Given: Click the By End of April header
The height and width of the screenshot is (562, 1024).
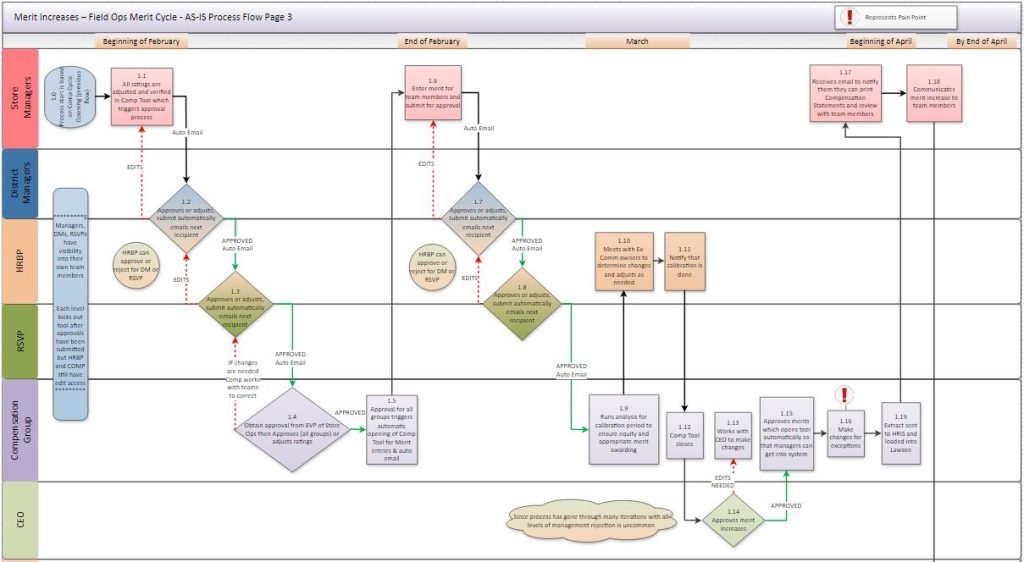Looking at the screenshot, I should pos(982,42).
